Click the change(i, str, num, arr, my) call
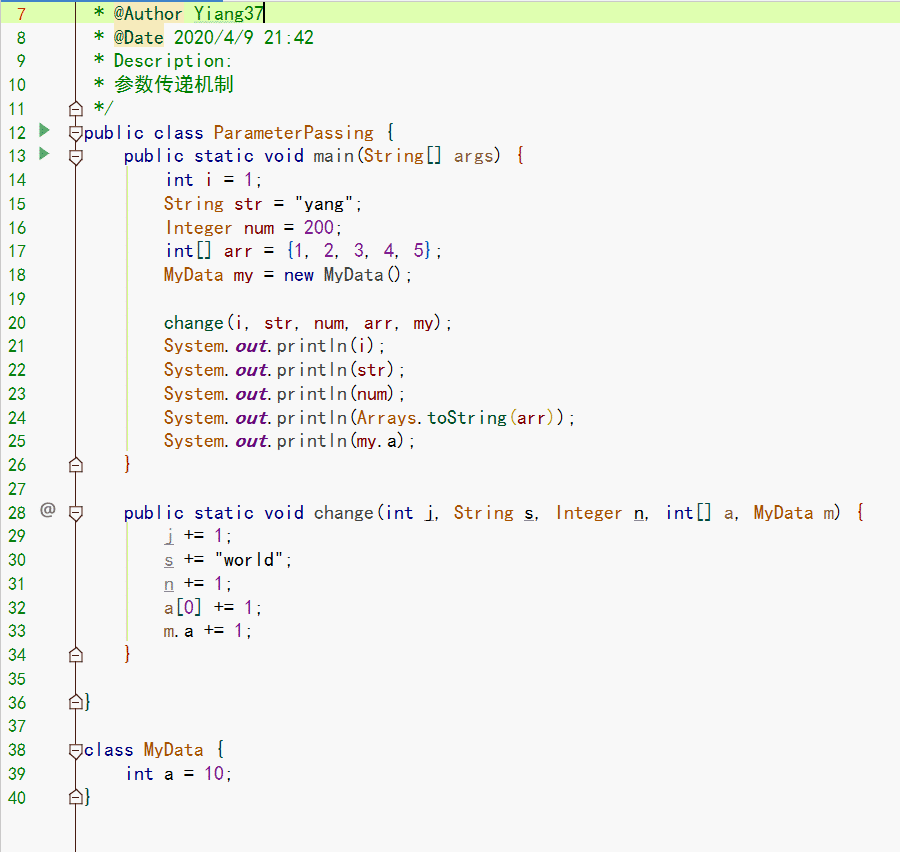 (302, 323)
